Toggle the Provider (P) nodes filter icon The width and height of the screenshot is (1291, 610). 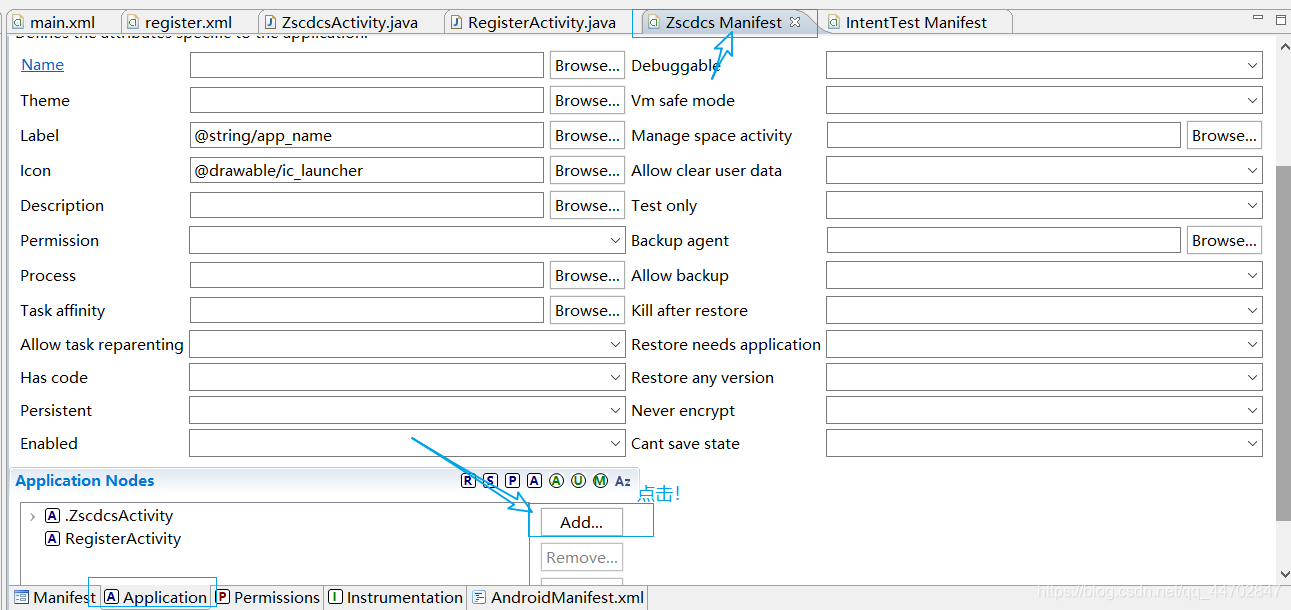512,481
